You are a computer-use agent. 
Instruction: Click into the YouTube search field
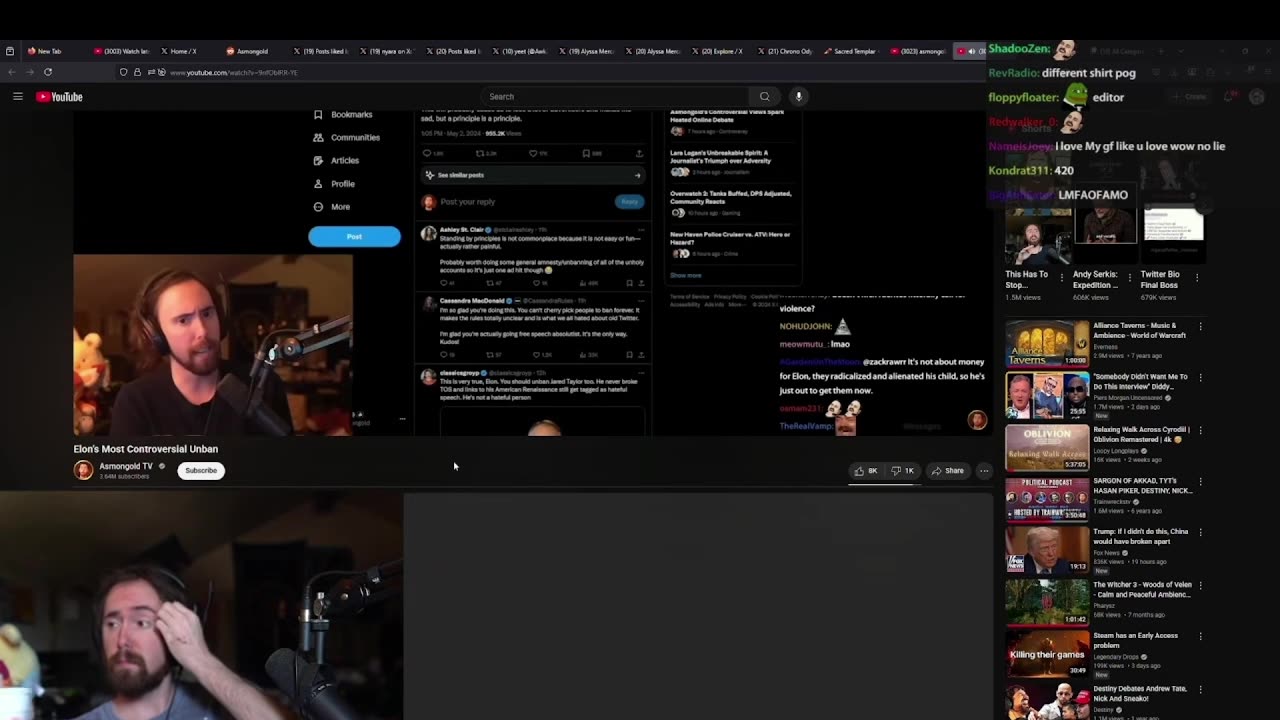[615, 97]
